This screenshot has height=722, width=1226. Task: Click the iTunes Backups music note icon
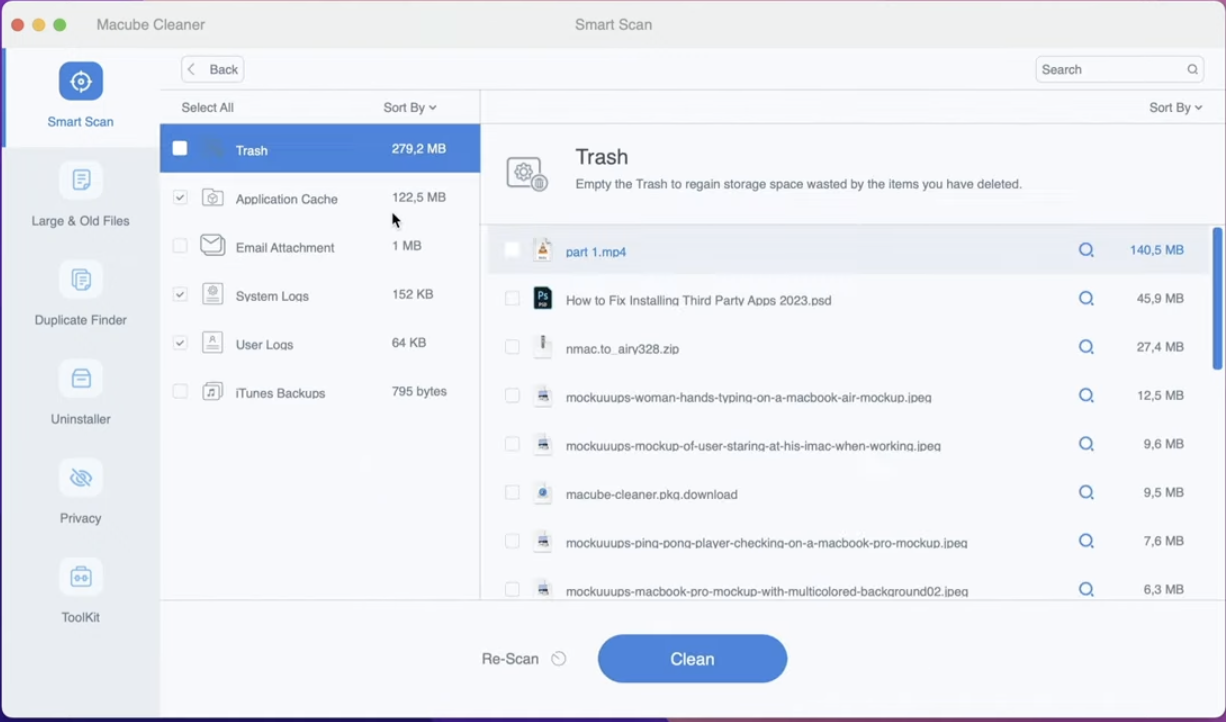[213, 391]
